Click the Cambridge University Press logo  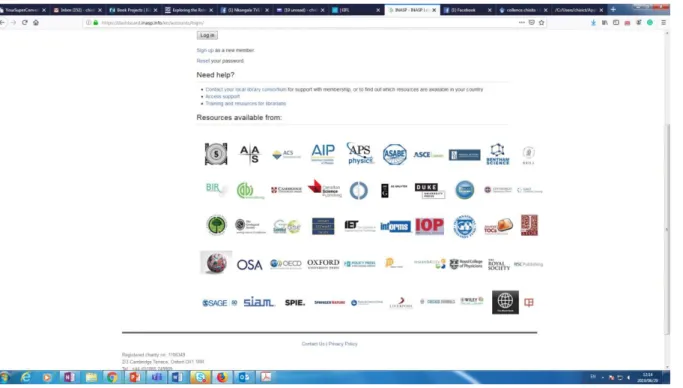click(286, 190)
